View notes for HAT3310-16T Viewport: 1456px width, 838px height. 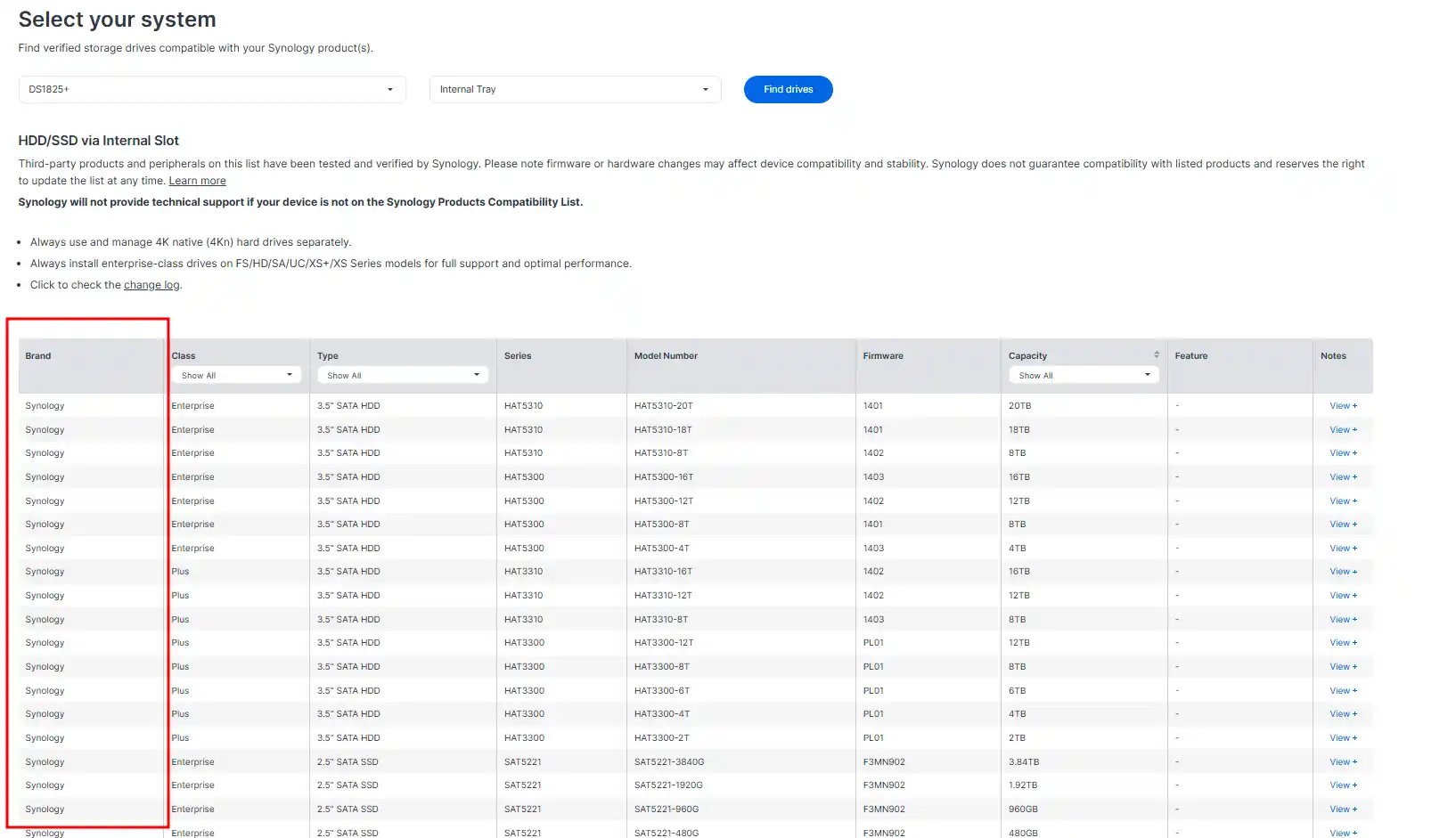1343,572
